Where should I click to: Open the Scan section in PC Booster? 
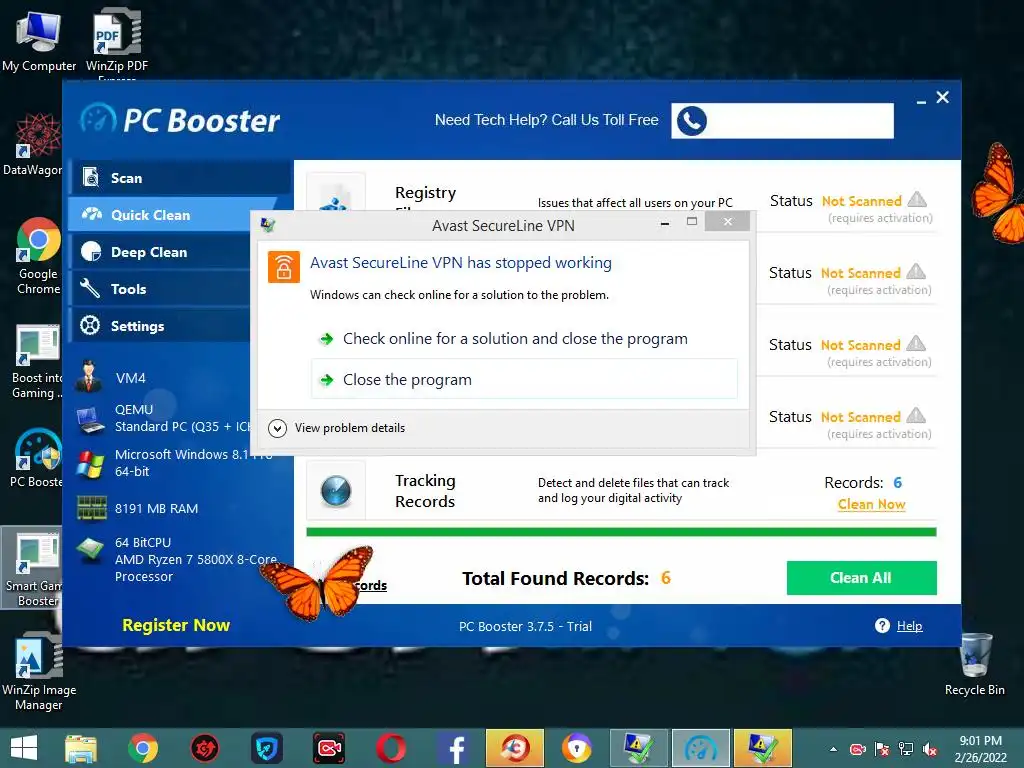(x=180, y=178)
